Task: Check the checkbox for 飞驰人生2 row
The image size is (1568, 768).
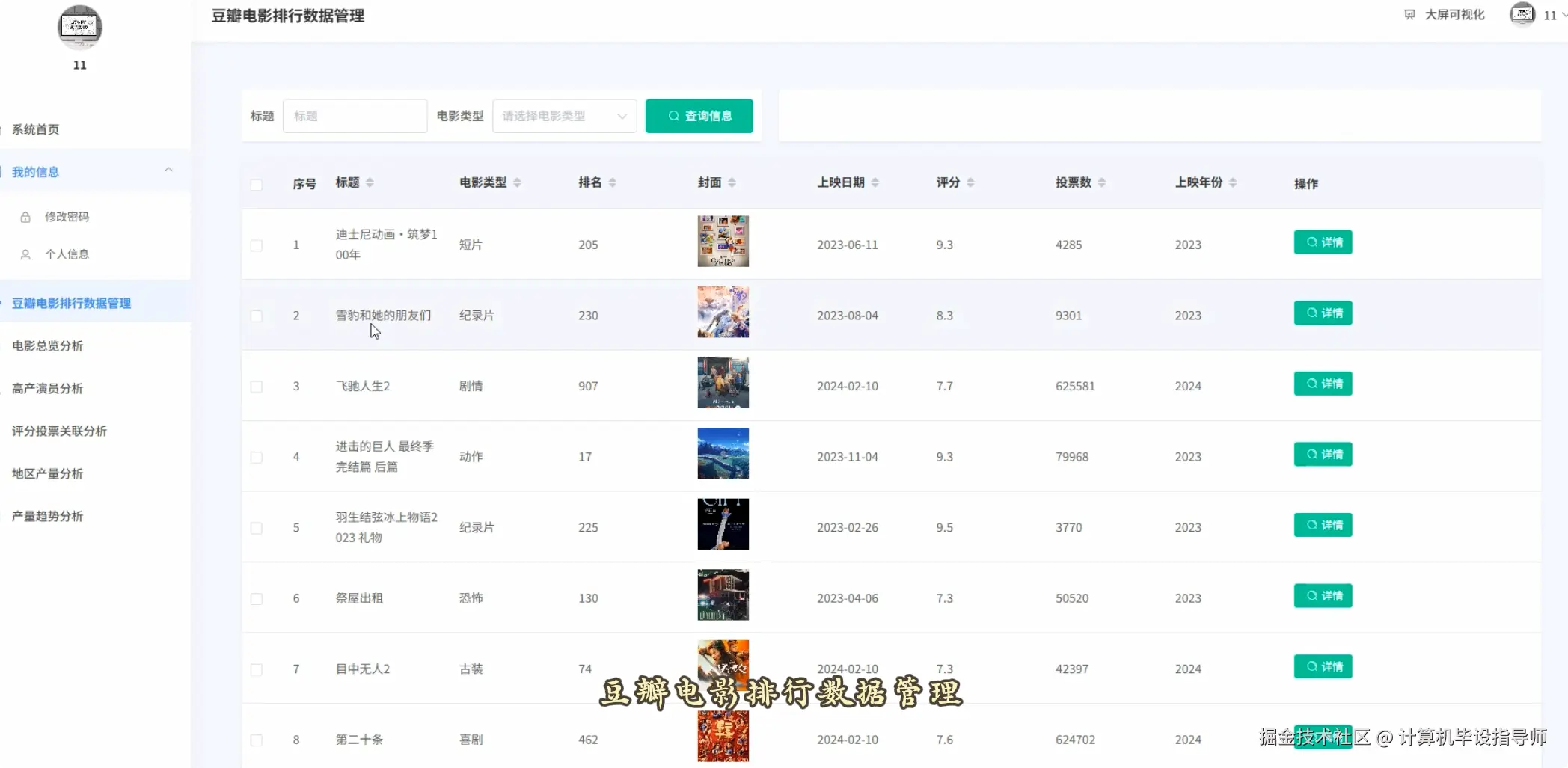Action: pyautogui.click(x=257, y=386)
